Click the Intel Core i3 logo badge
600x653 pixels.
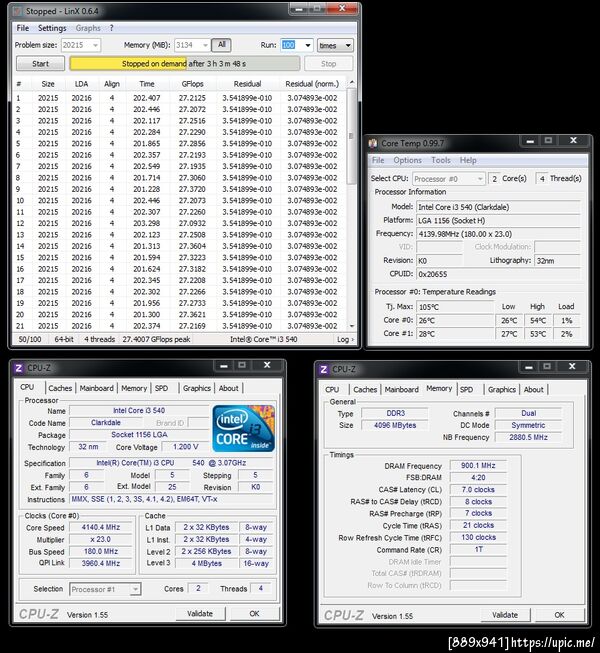coord(244,429)
